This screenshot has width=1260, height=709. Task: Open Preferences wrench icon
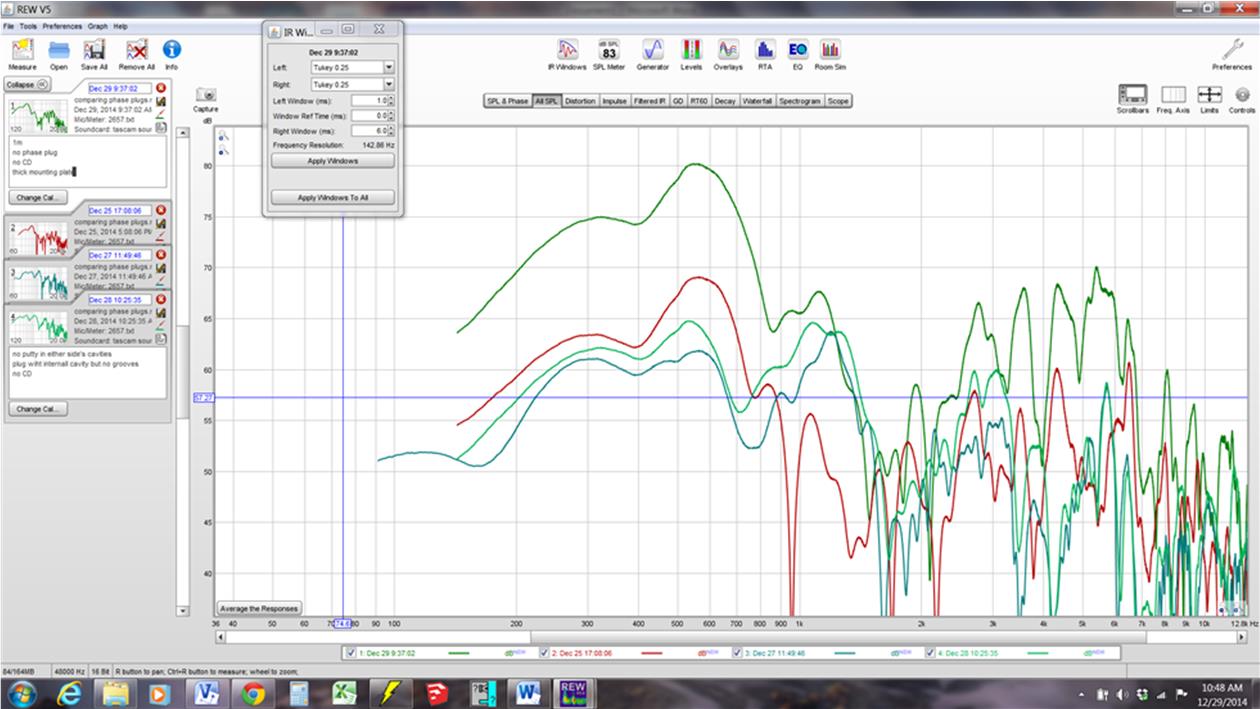pos(1232,49)
